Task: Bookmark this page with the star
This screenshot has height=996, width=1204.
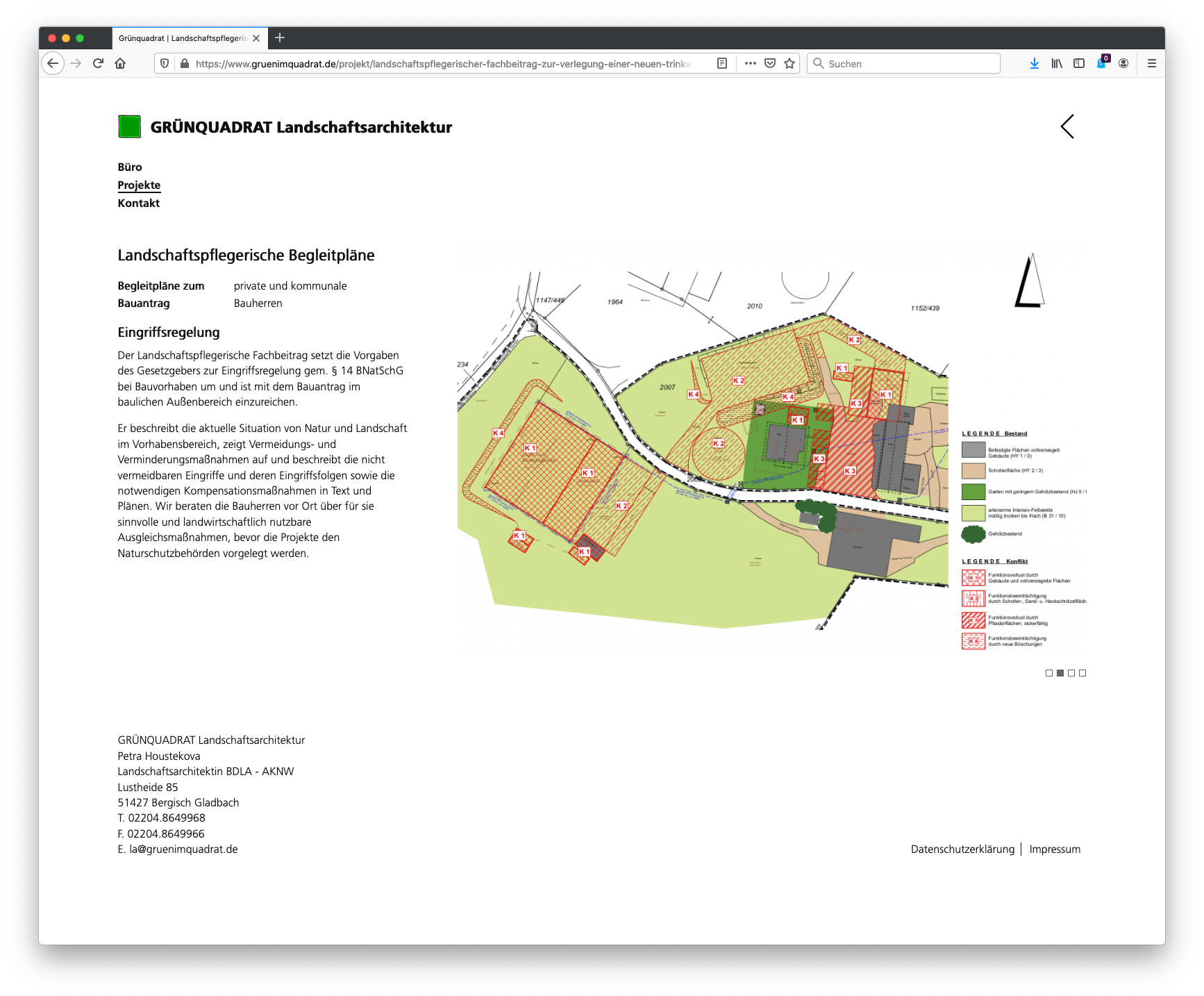Action: [x=789, y=63]
